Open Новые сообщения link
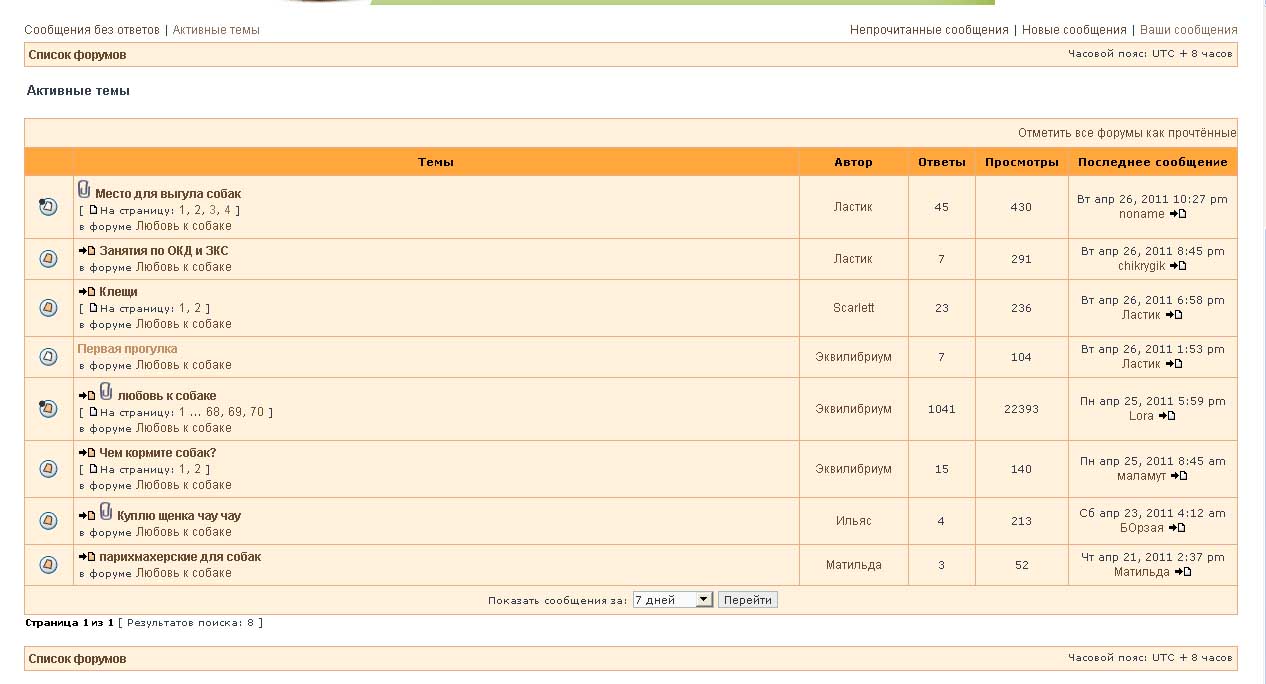The image size is (1266, 684). (1074, 30)
